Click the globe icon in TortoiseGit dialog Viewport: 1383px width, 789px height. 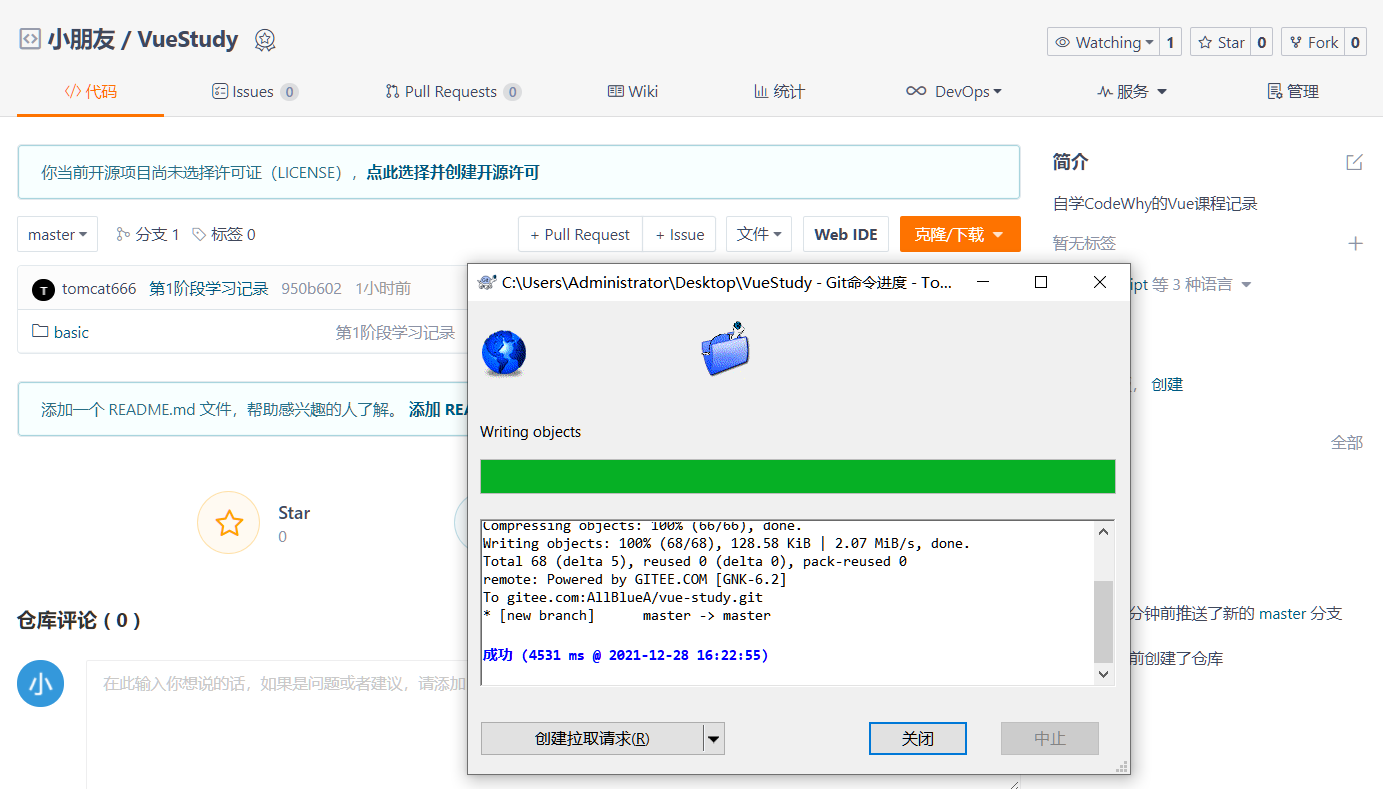click(503, 352)
